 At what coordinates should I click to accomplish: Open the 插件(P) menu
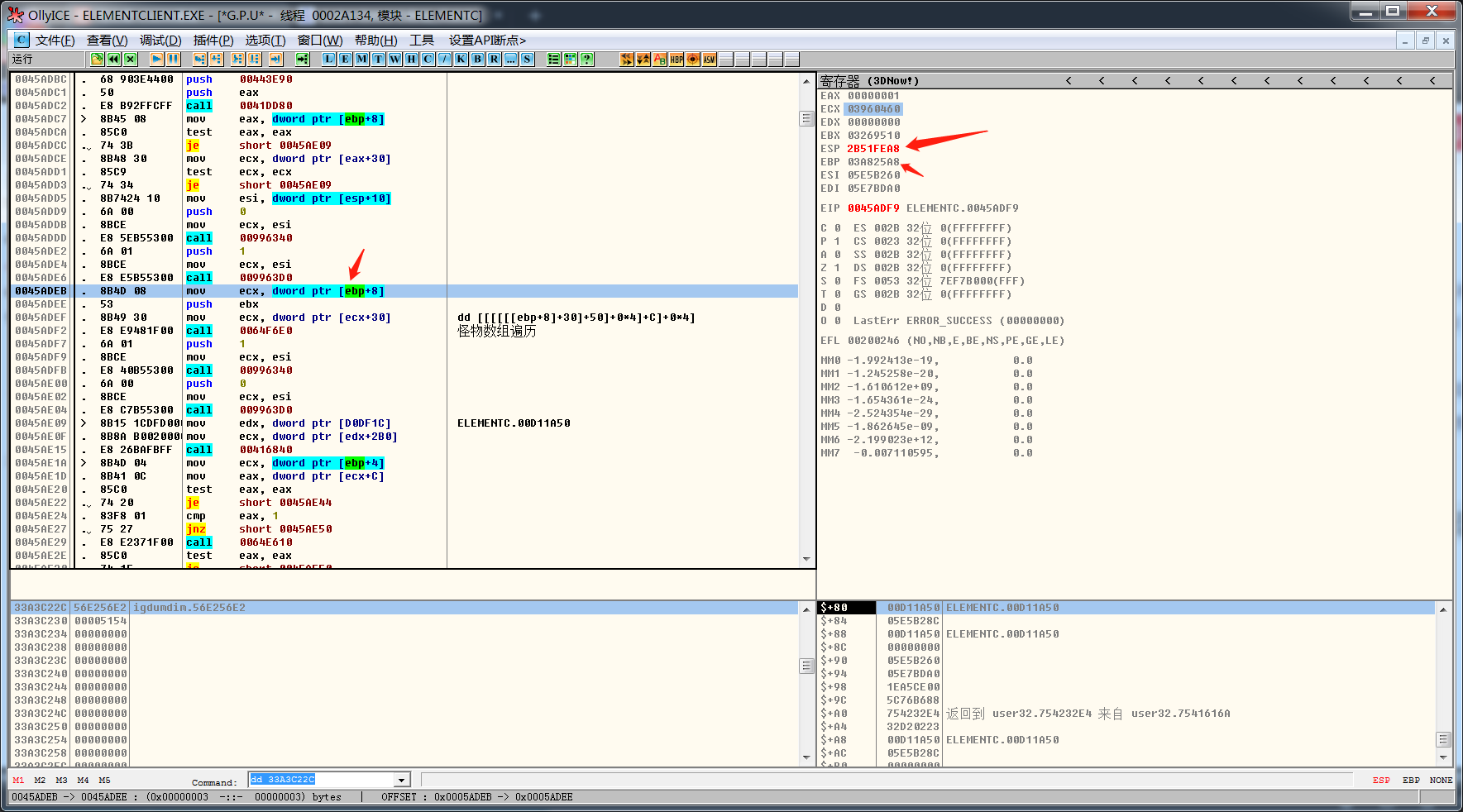(x=213, y=40)
